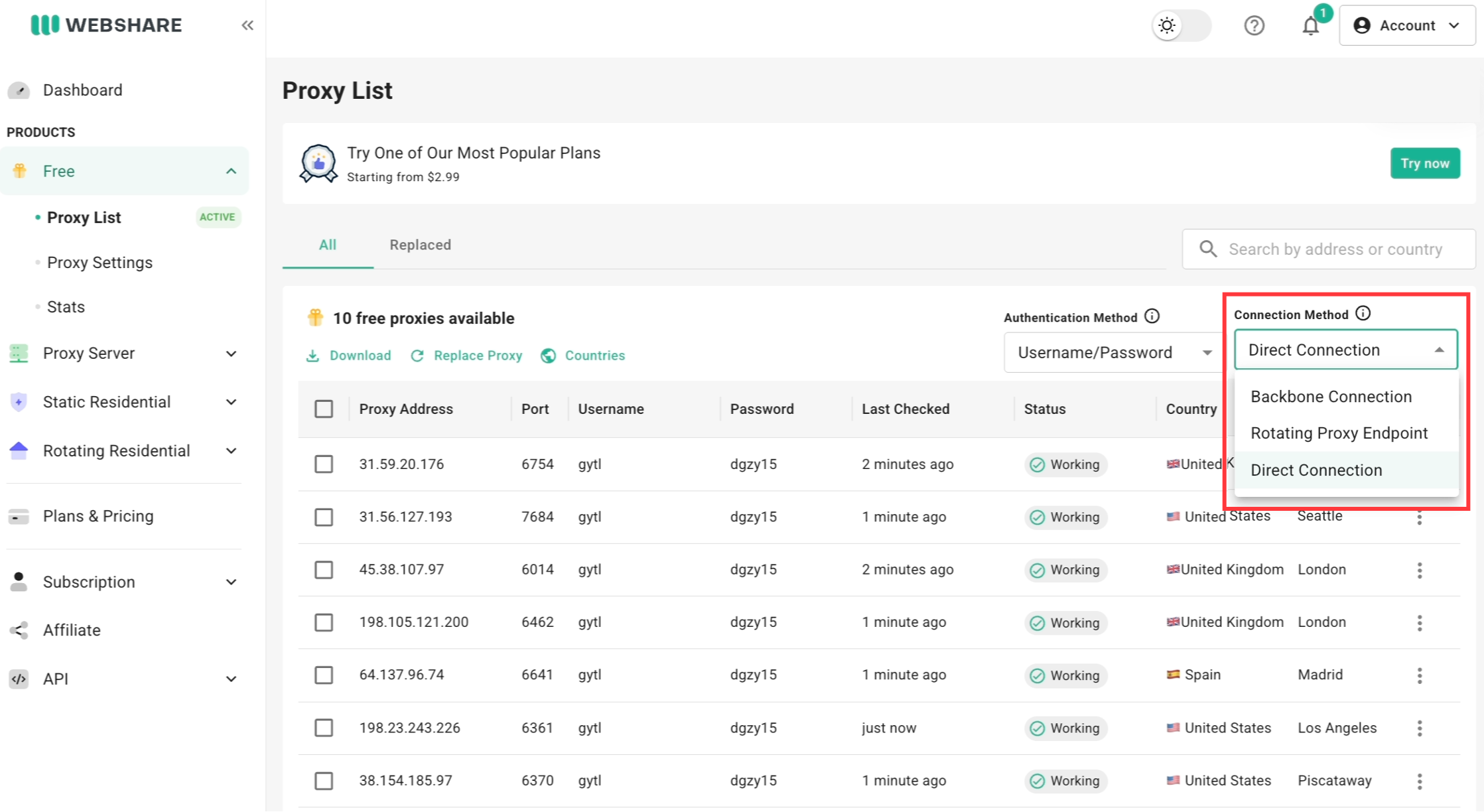Screen dimensions: 1484x812
Task: Select checkbox for proxy 38.154.185.97
Action: point(324,780)
